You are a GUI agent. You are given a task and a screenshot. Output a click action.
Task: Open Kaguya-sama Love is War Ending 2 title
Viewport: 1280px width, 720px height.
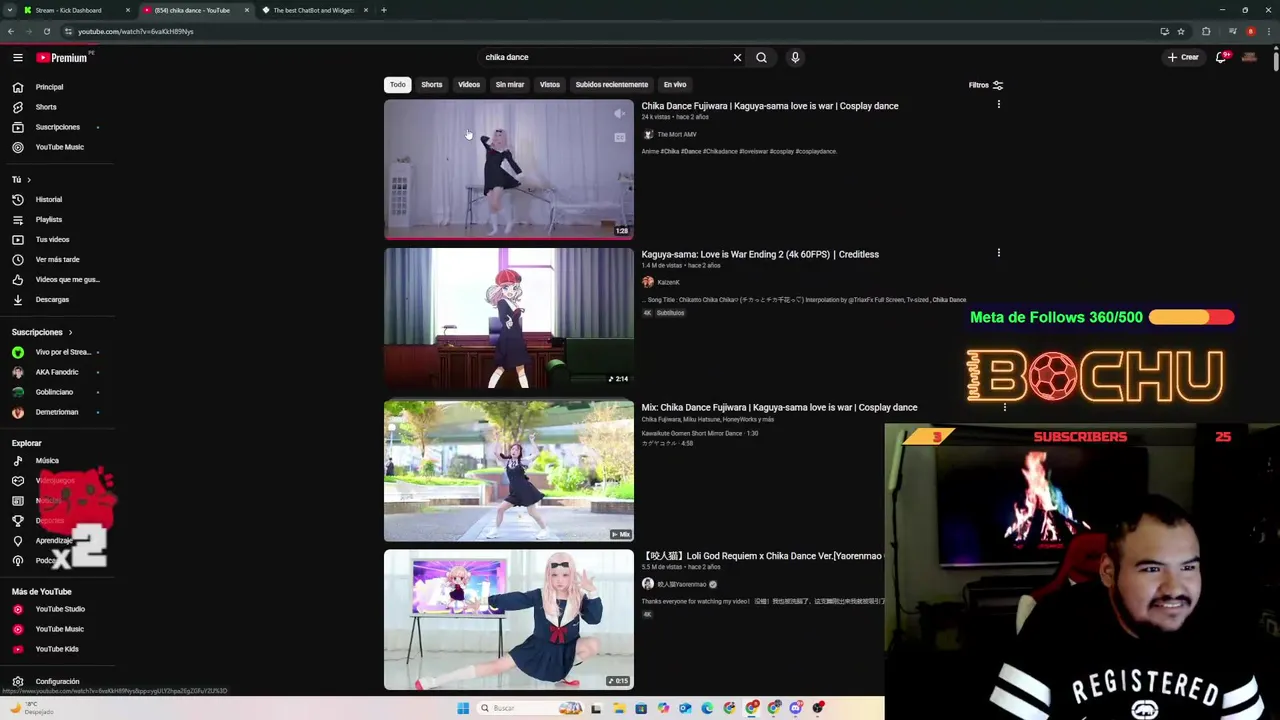[x=760, y=254]
